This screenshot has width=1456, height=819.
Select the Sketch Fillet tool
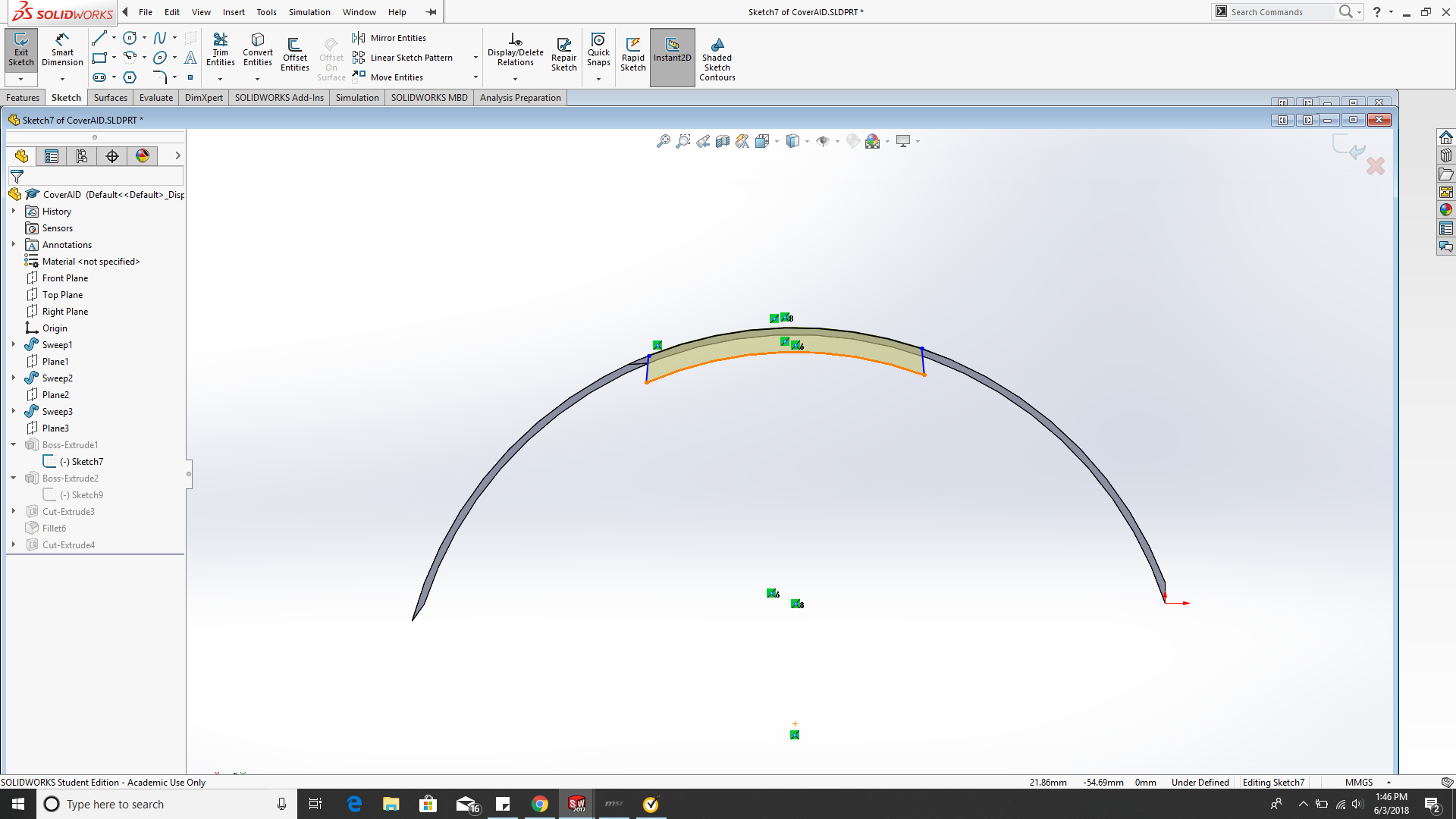coord(160,77)
